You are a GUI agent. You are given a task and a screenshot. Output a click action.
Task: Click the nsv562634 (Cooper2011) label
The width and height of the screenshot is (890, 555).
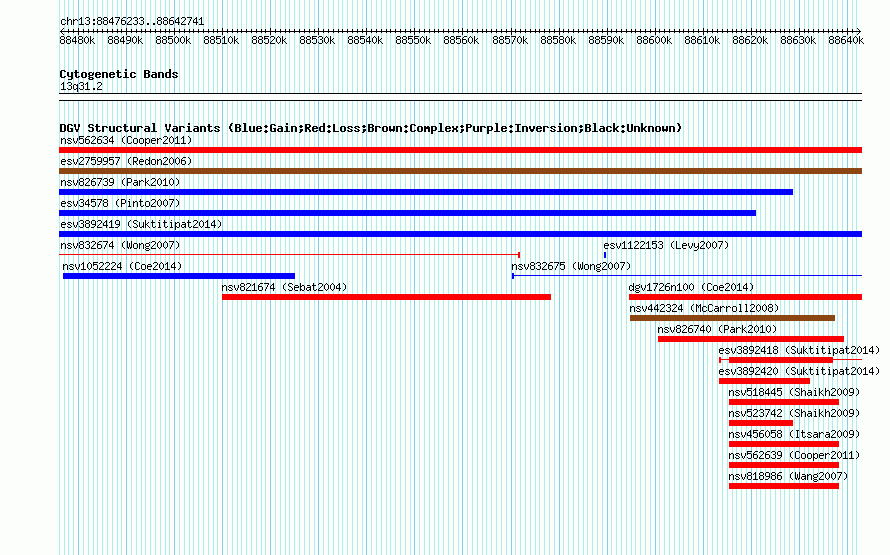coord(126,140)
